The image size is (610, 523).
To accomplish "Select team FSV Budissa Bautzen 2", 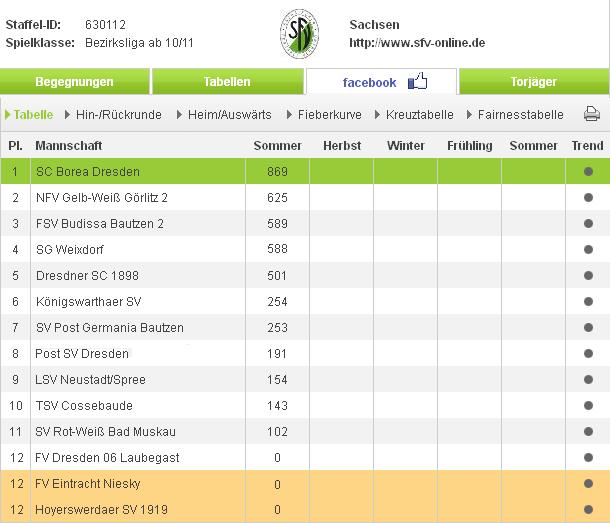I will (100, 224).
